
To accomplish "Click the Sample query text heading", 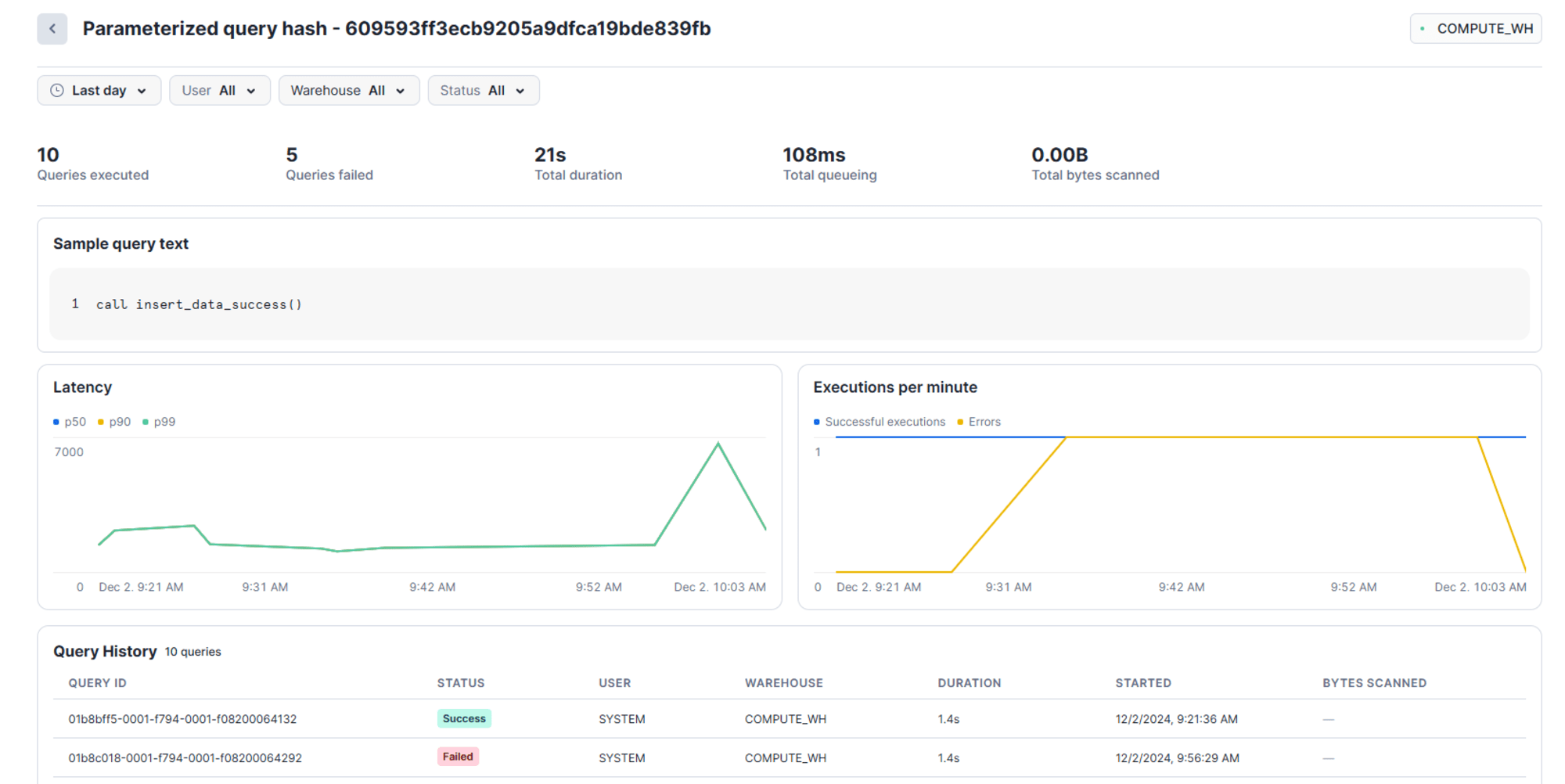I will pyautogui.click(x=121, y=244).
